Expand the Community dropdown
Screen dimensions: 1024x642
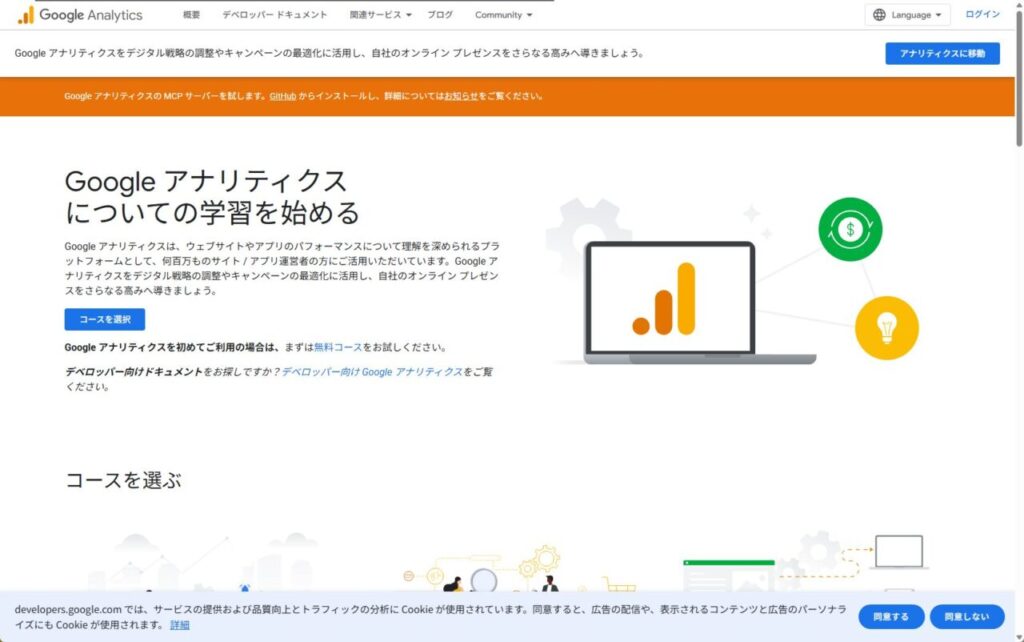pos(503,15)
